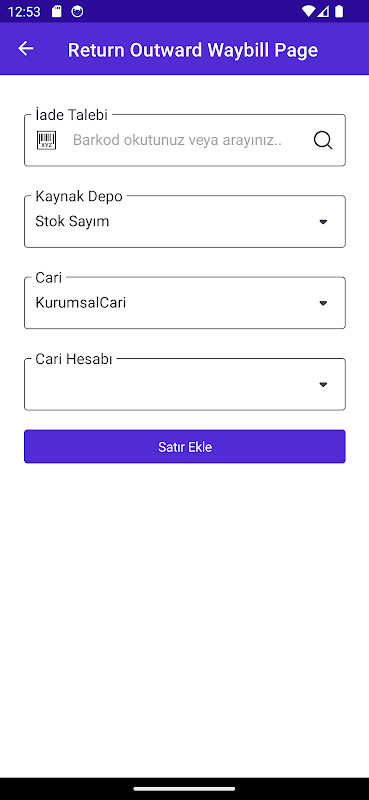Tap the SD card notification icon
The image size is (369, 800).
click(x=57, y=11)
